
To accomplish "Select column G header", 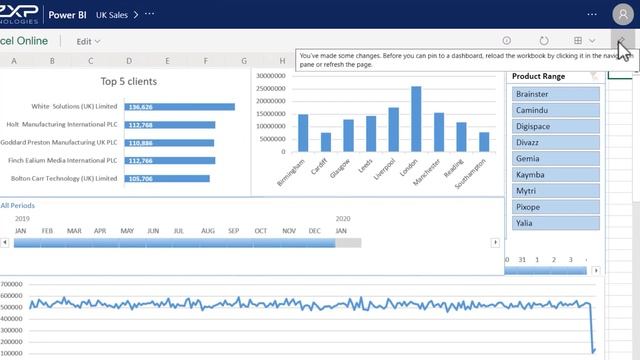I will (244, 61).
